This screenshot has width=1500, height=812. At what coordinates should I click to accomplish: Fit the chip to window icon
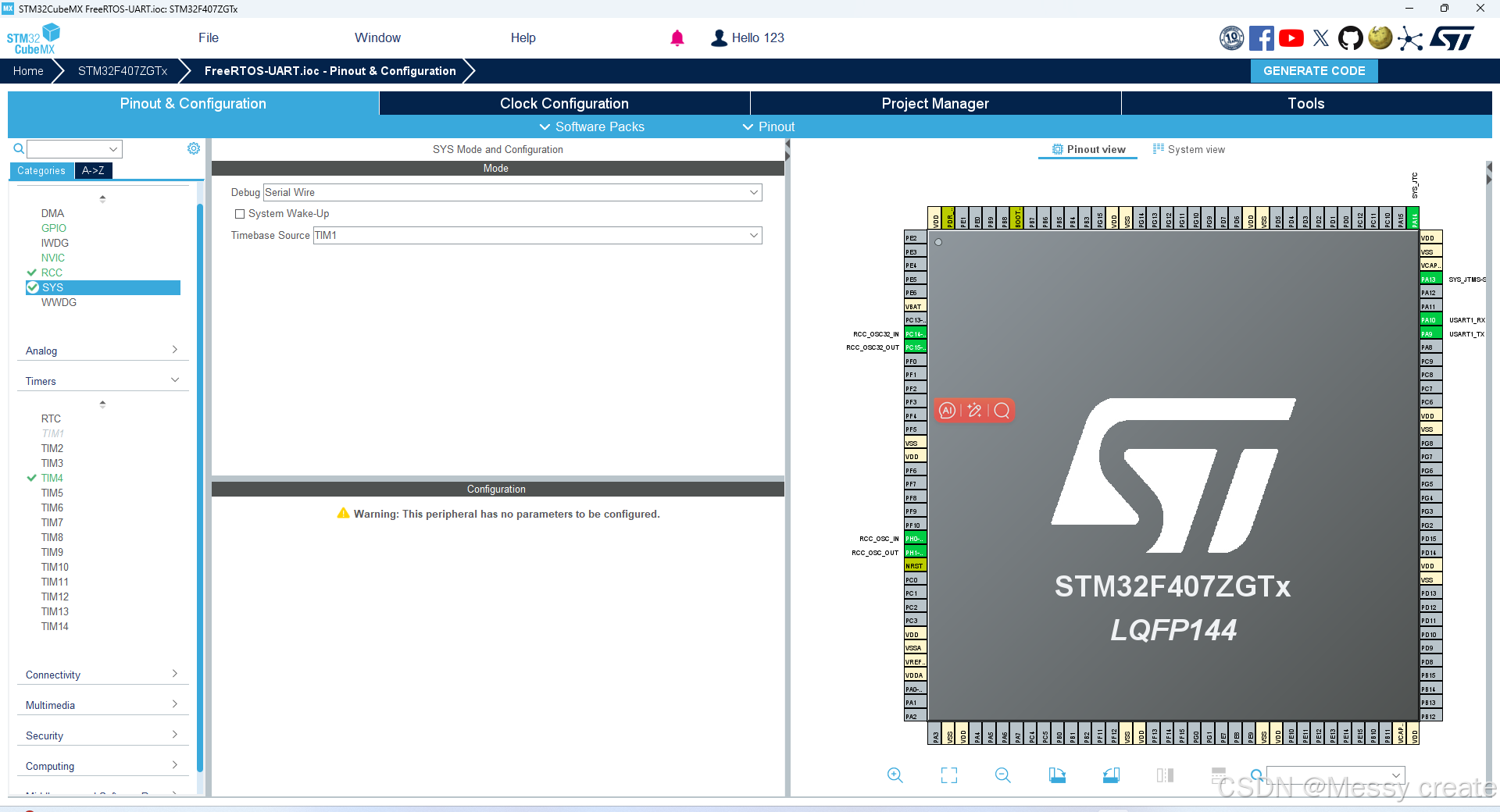coord(949,775)
